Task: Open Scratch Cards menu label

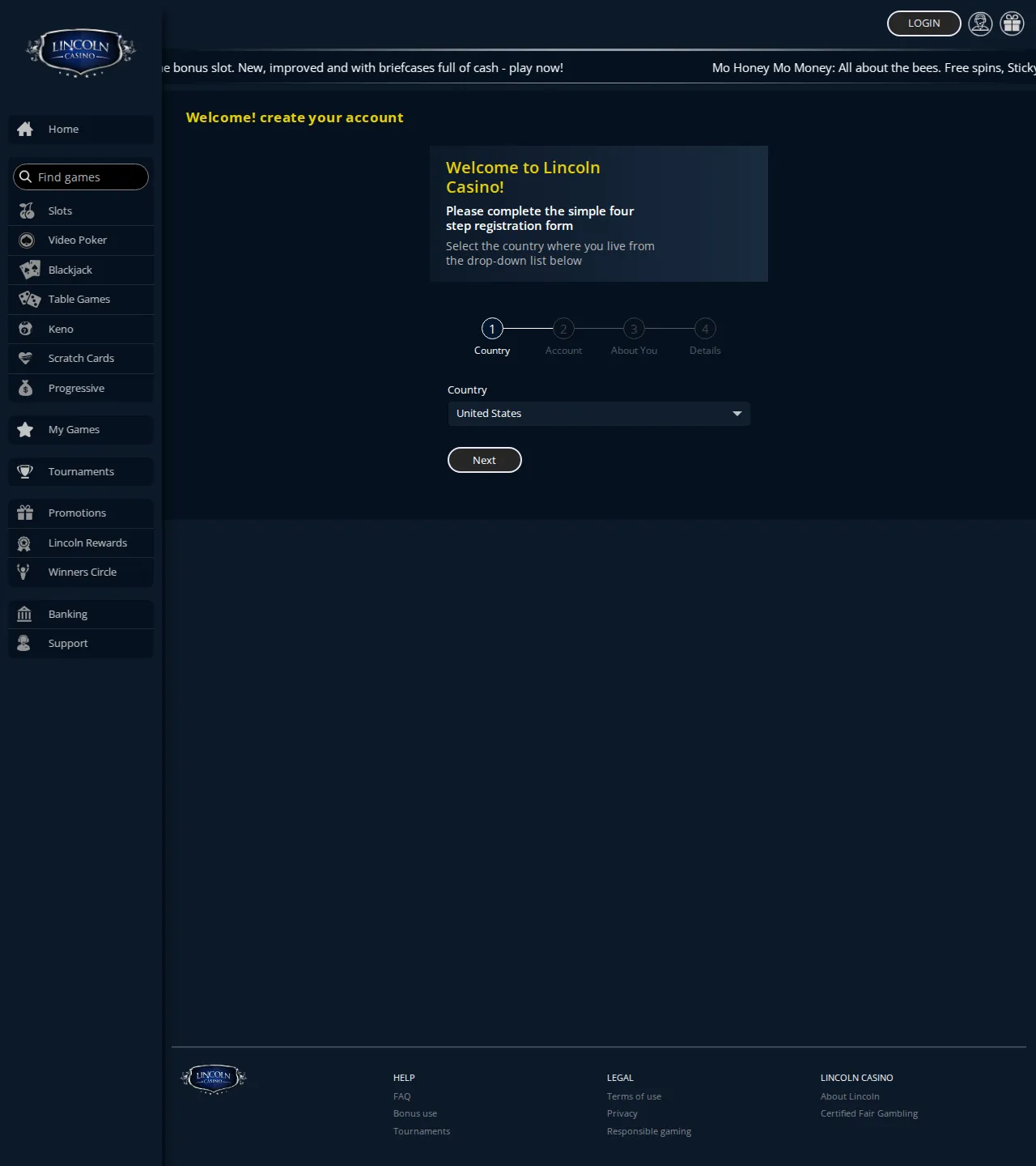Action: pyautogui.click(x=81, y=359)
